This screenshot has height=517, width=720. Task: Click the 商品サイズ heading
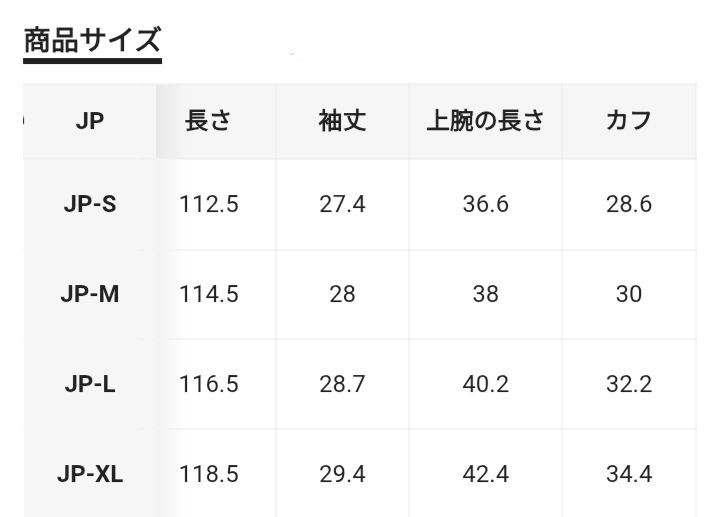pyautogui.click(x=92, y=40)
